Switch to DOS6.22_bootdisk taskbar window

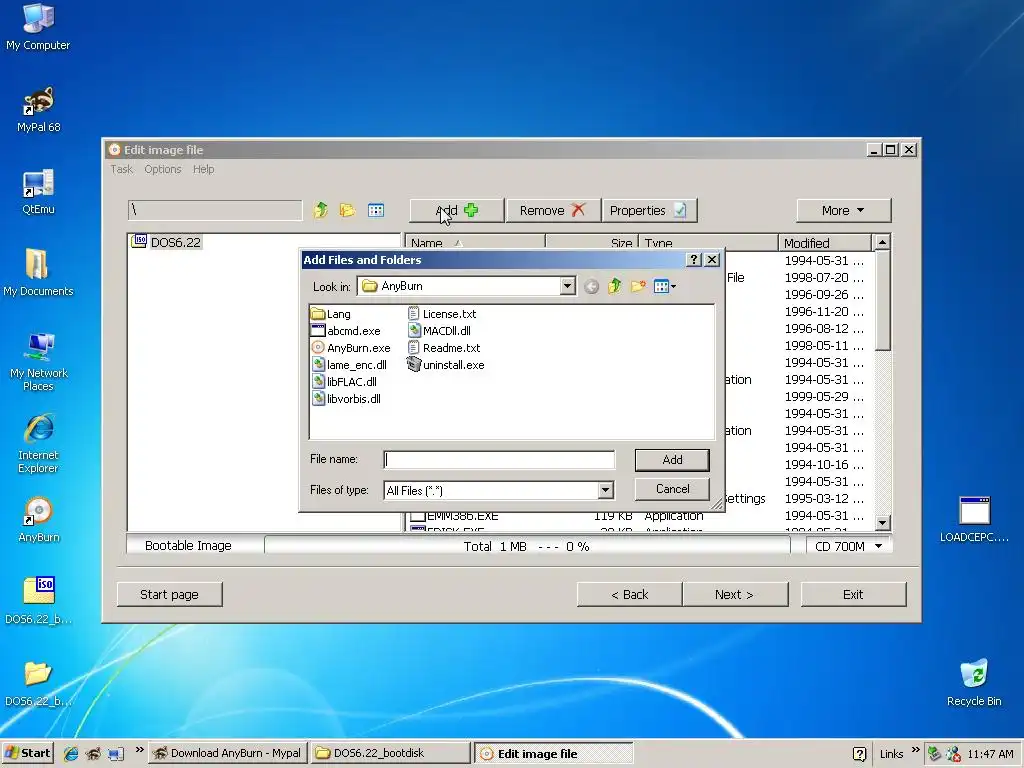coord(390,753)
